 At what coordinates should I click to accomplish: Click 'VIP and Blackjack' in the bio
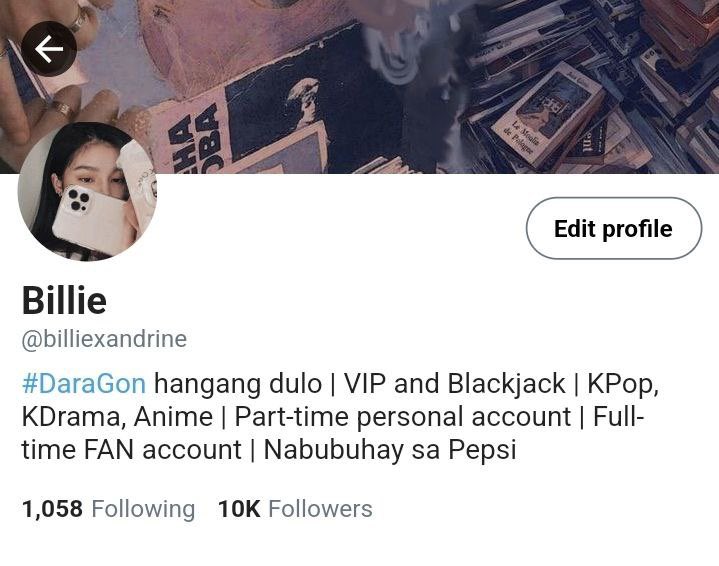click(454, 383)
